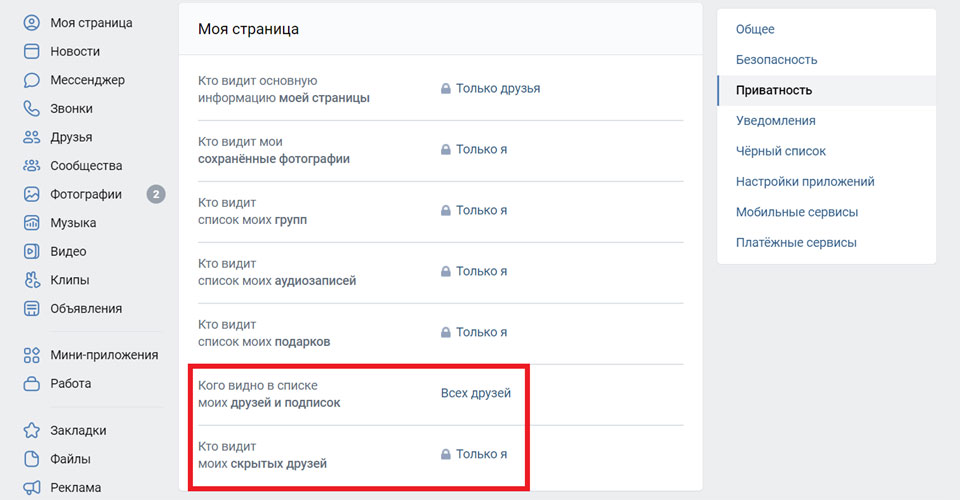Open the Всех друзей dropdown
960x500 pixels.
[x=476, y=393]
